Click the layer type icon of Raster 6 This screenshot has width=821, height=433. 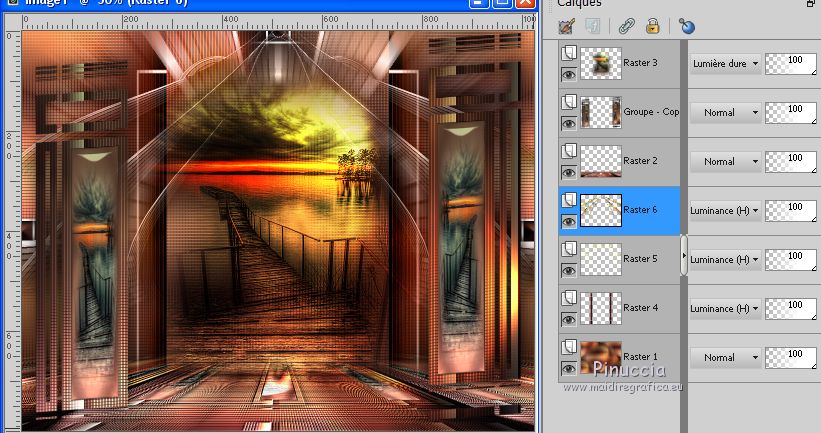click(569, 199)
